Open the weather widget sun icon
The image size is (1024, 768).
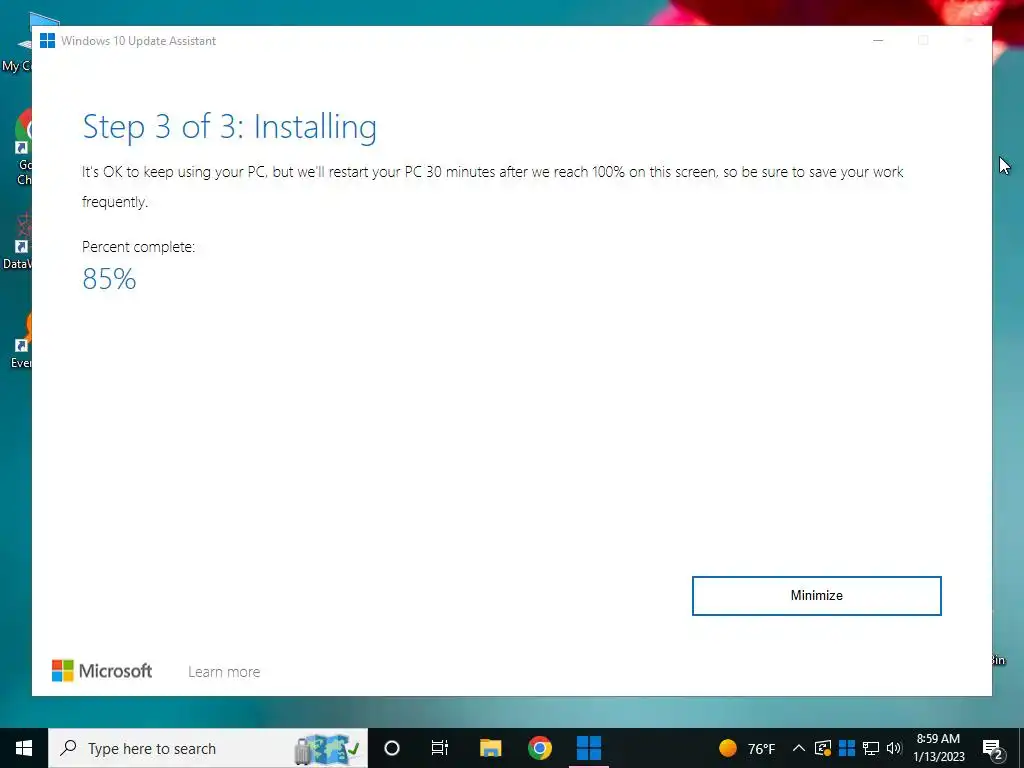tap(728, 748)
